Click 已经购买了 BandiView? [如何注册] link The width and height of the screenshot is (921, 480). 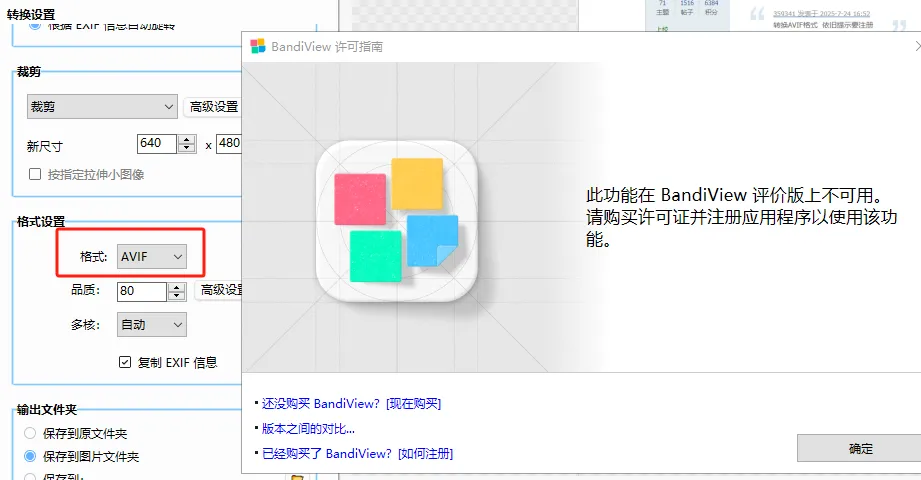(x=357, y=454)
